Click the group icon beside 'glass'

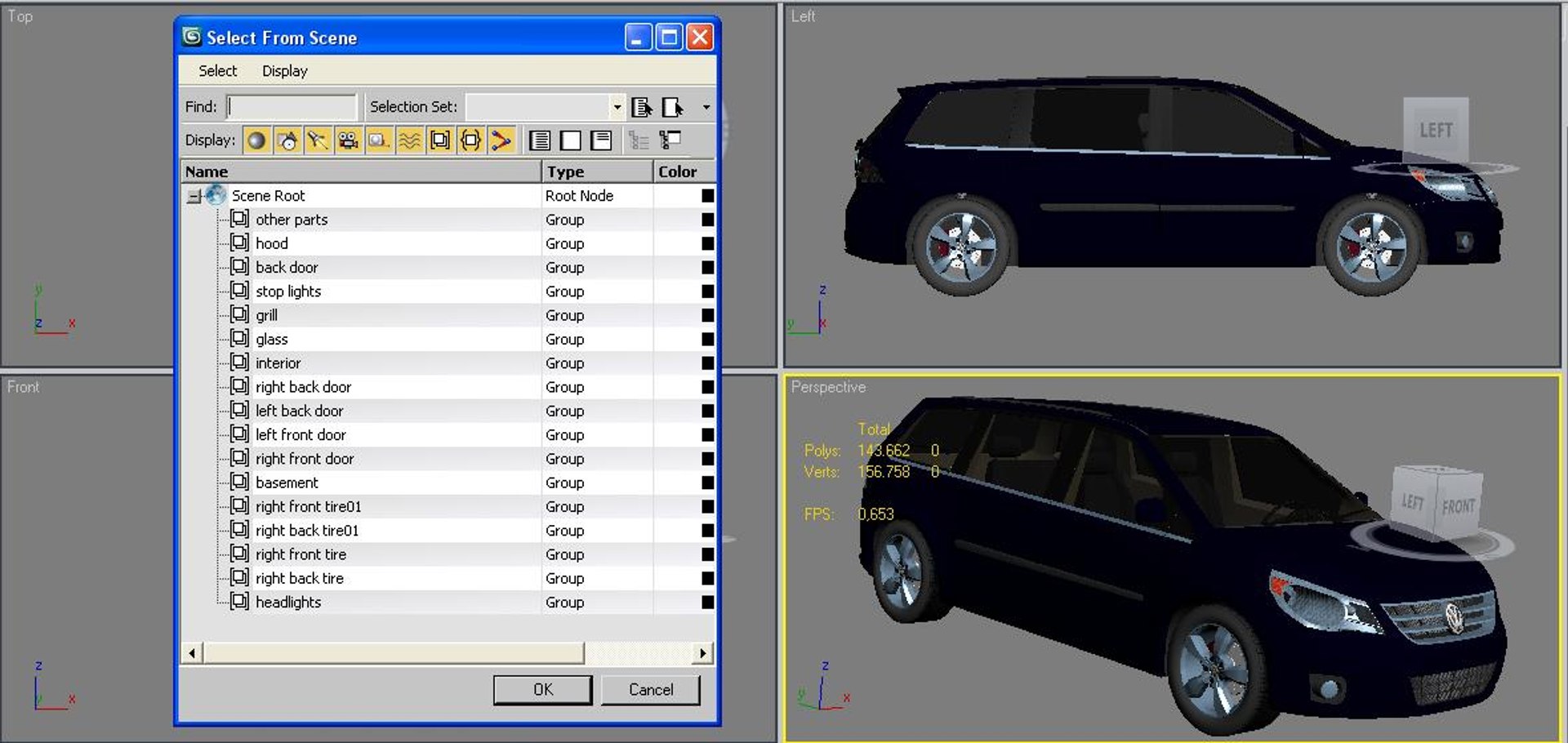pyautogui.click(x=239, y=338)
